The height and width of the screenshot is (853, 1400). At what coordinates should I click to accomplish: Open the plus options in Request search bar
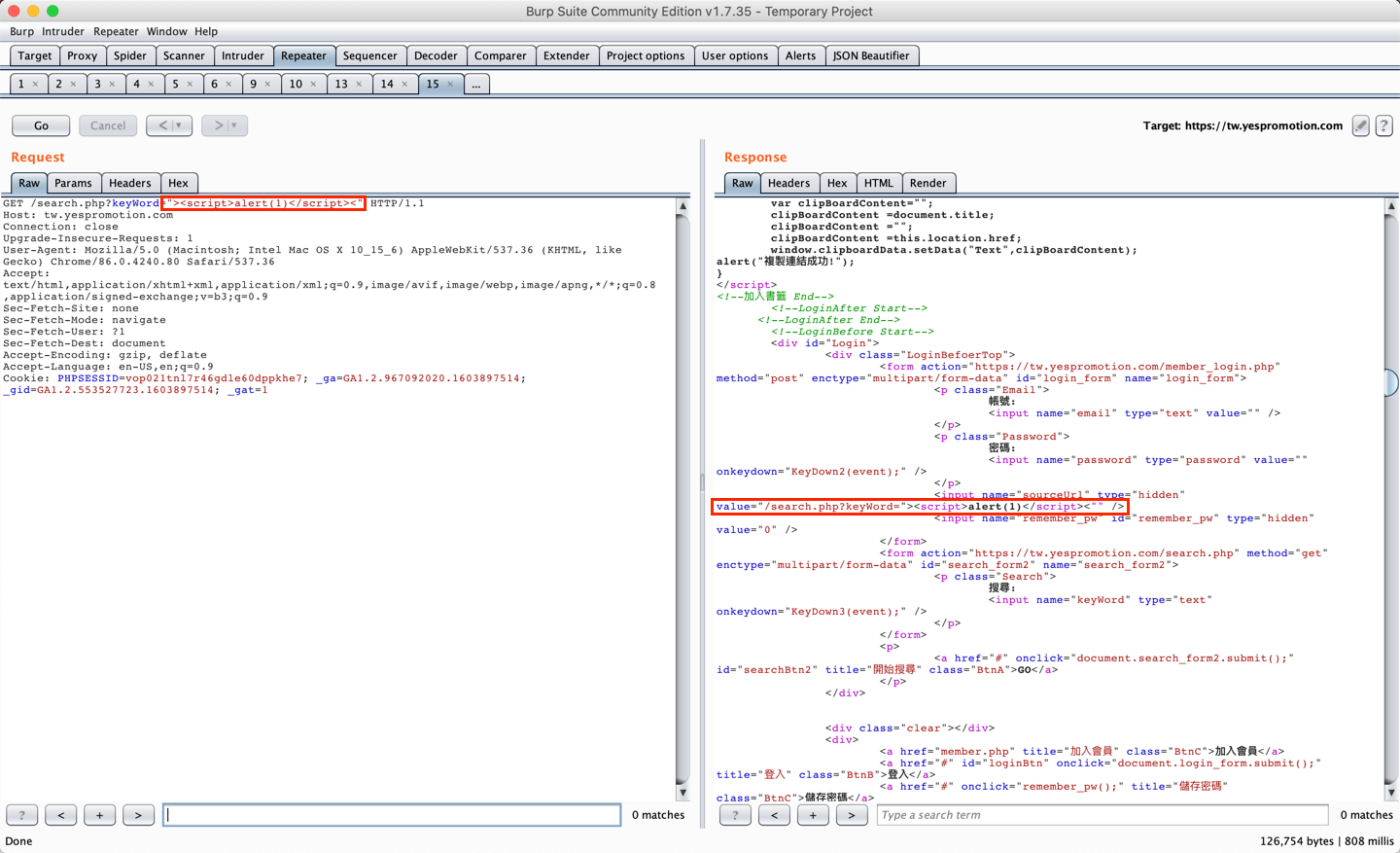(x=99, y=815)
